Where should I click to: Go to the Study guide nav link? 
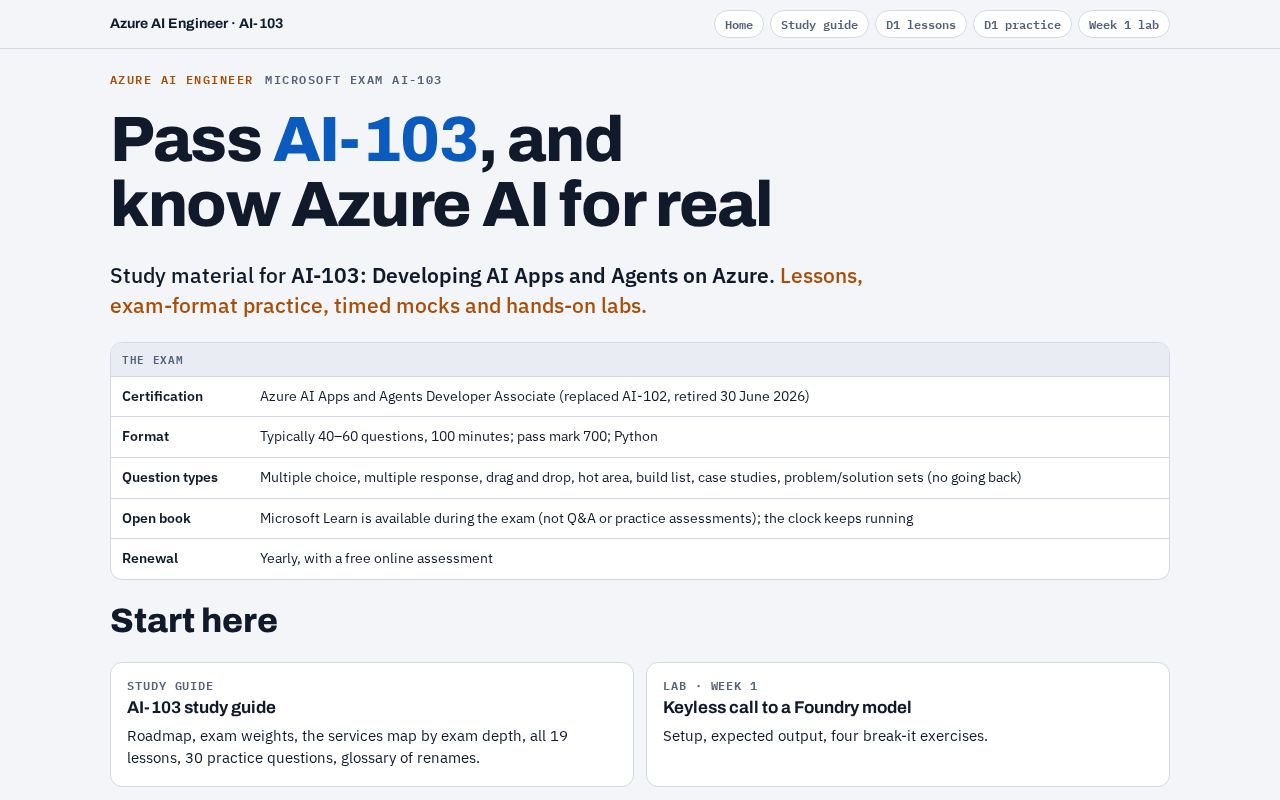(x=819, y=24)
